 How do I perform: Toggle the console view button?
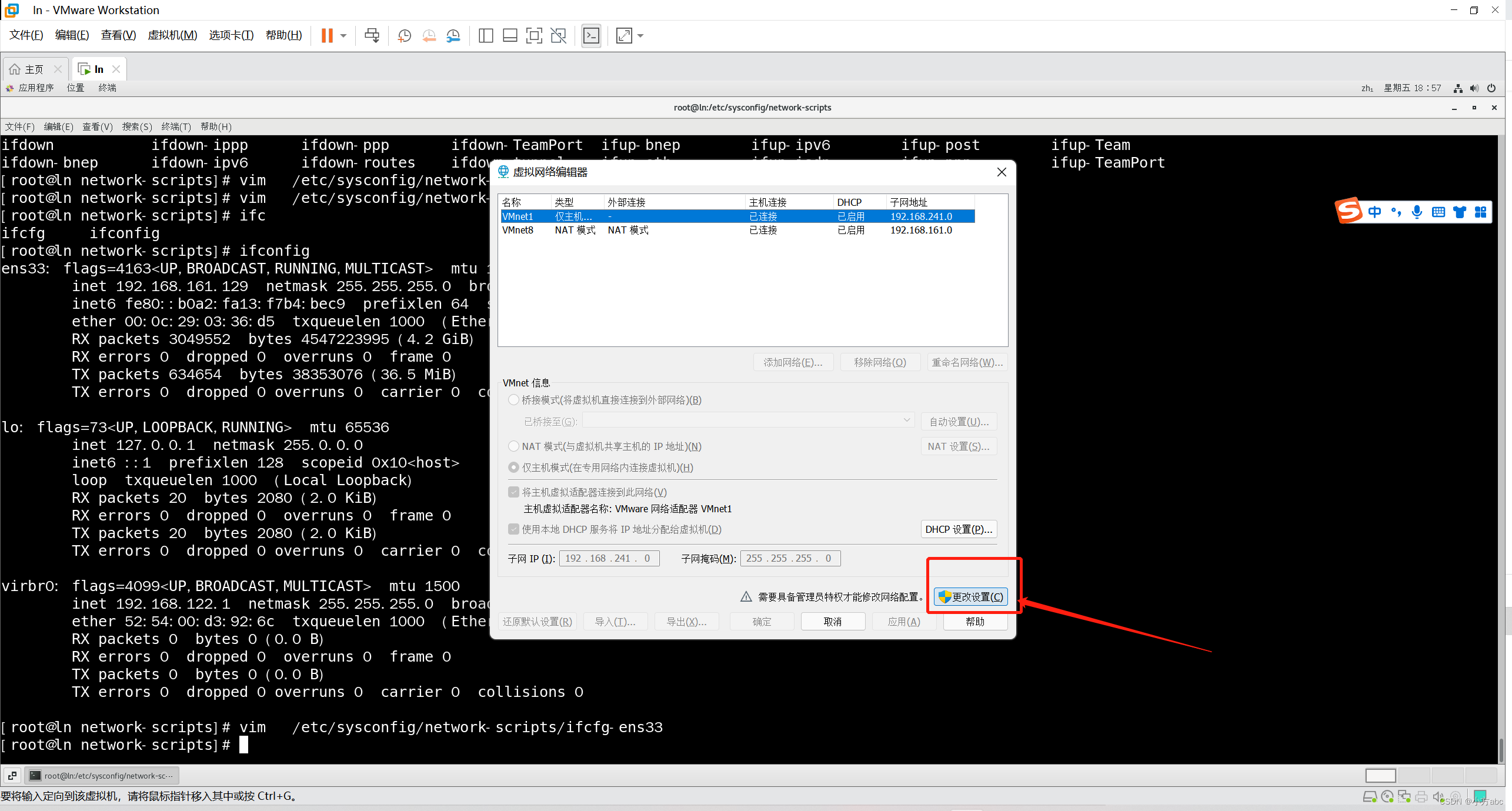591,36
